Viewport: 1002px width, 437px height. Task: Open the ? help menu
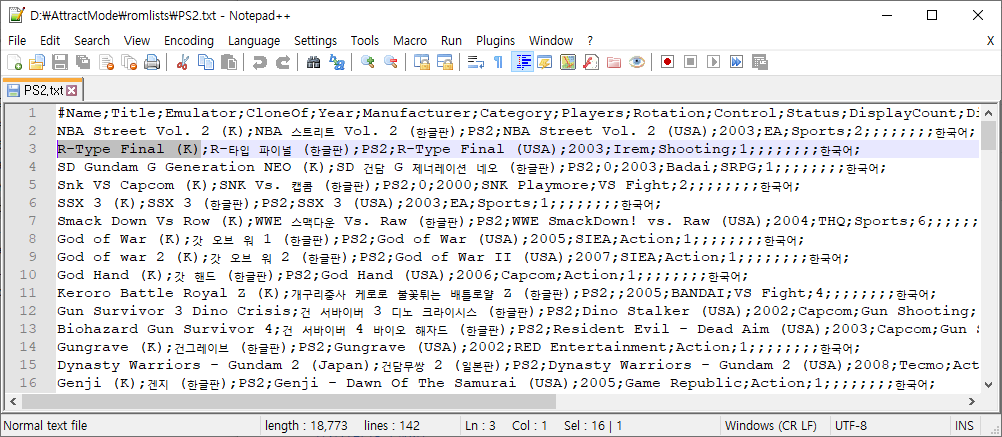[x=590, y=40]
